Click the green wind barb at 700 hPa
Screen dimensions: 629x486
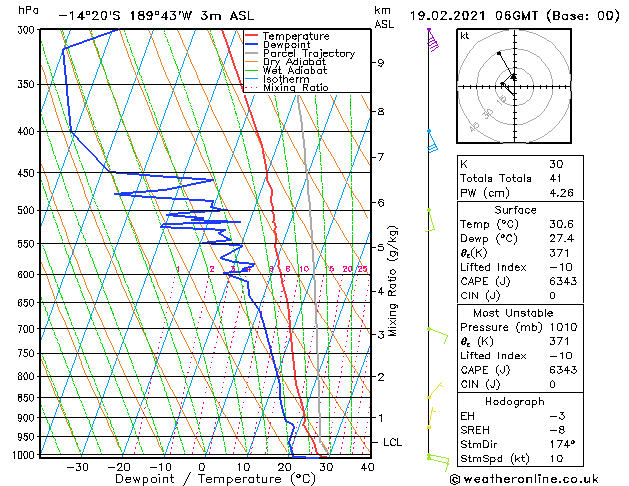pyautogui.click(x=438, y=336)
